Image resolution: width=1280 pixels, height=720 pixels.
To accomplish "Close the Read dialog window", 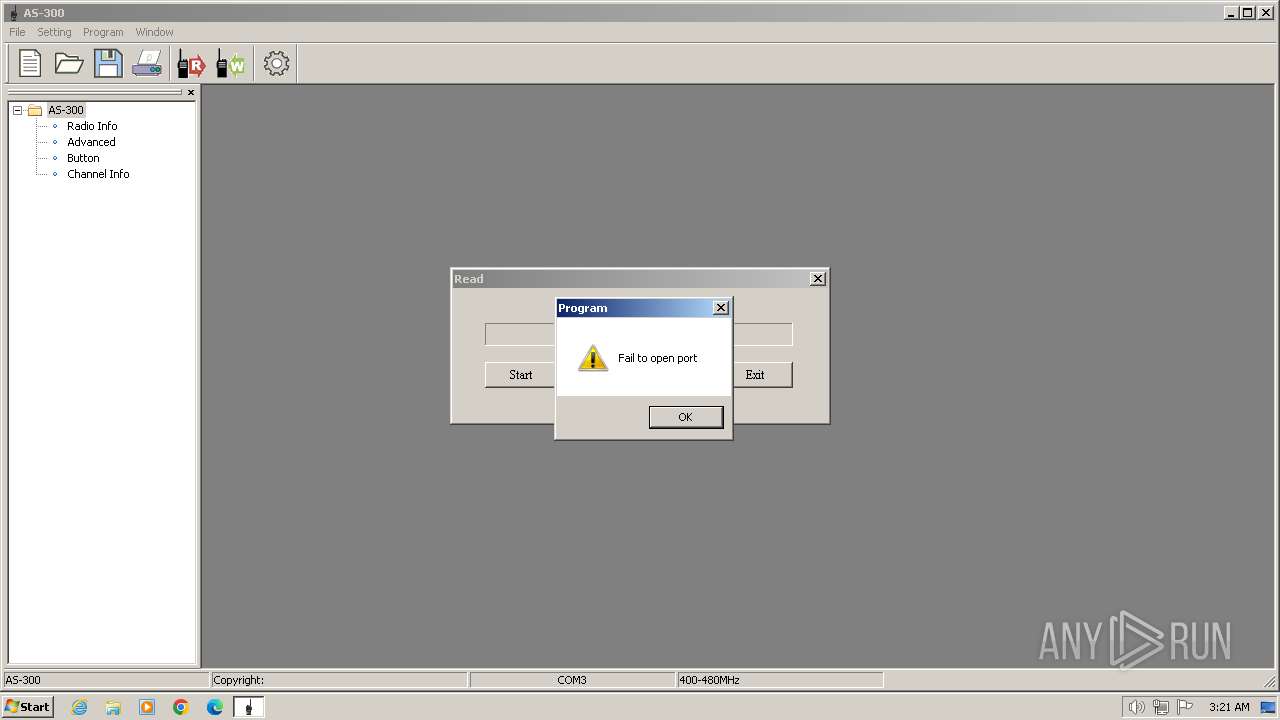I will click(818, 279).
